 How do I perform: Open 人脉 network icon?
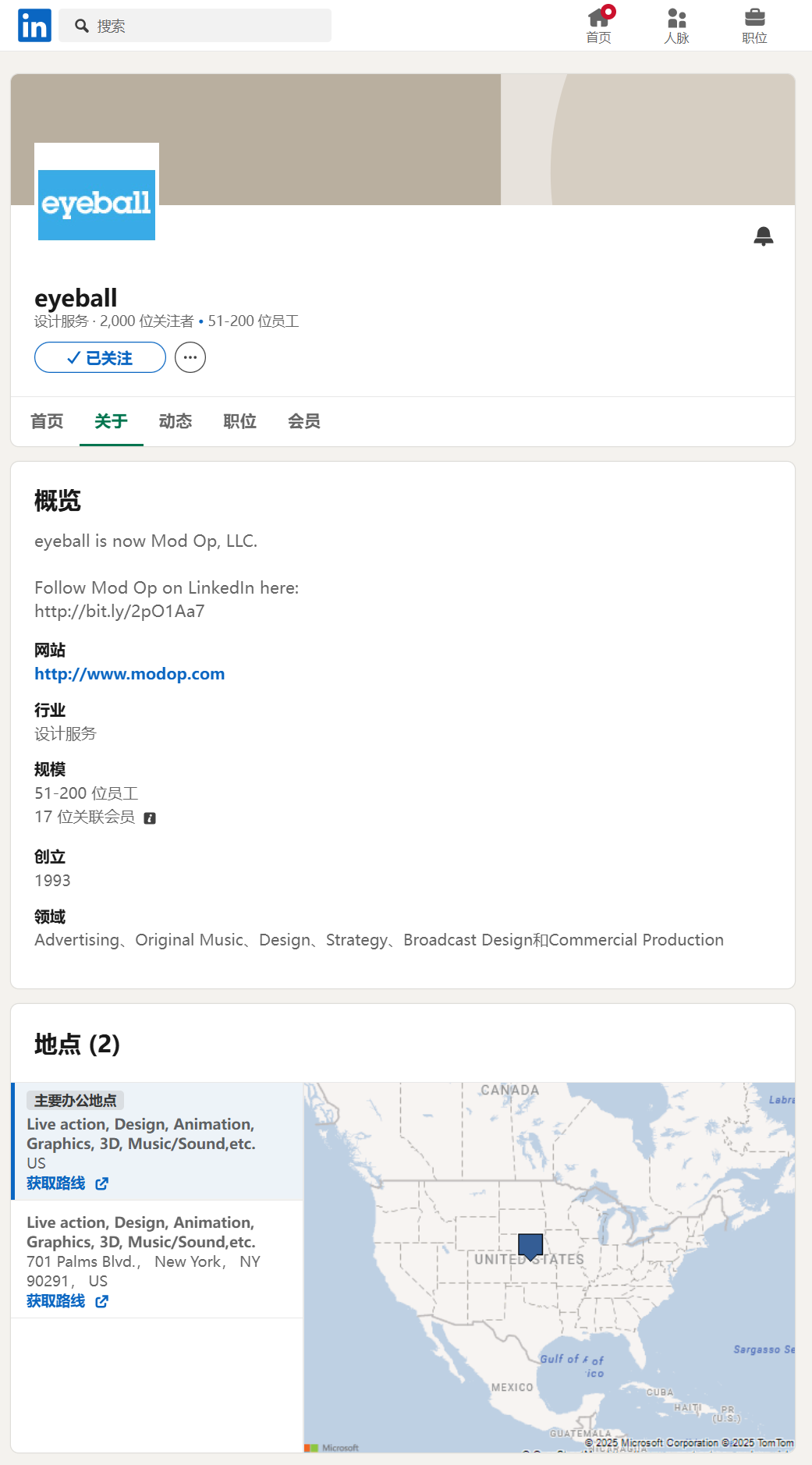click(677, 26)
